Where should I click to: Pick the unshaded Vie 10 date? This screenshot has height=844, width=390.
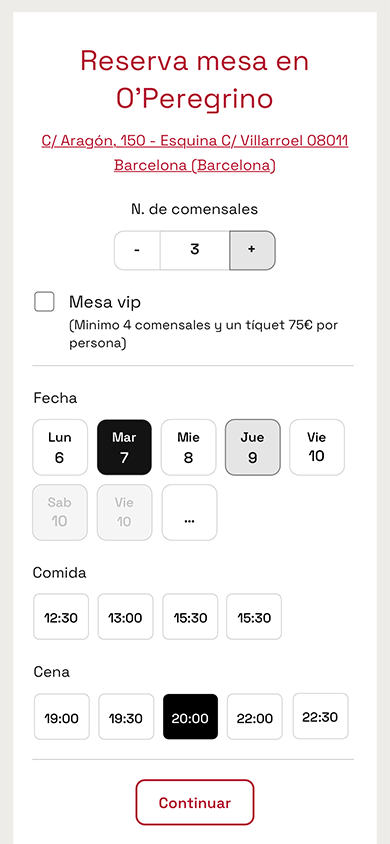(317, 447)
